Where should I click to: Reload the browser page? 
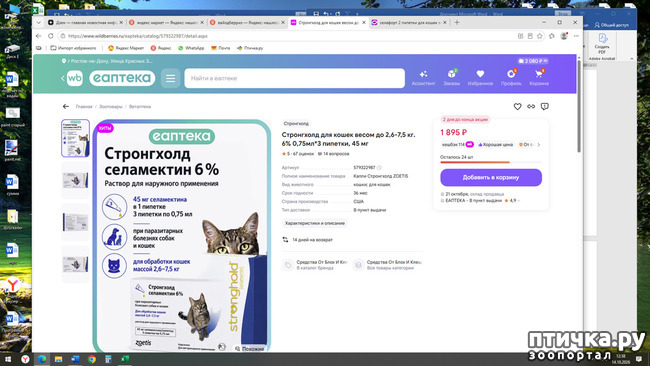tap(51, 36)
